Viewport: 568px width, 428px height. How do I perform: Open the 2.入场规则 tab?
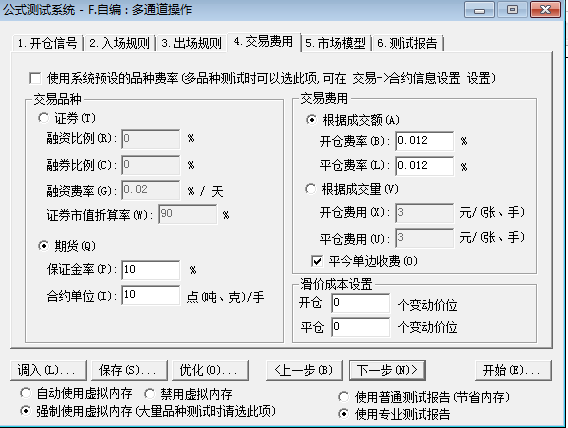pyautogui.click(x=119, y=43)
